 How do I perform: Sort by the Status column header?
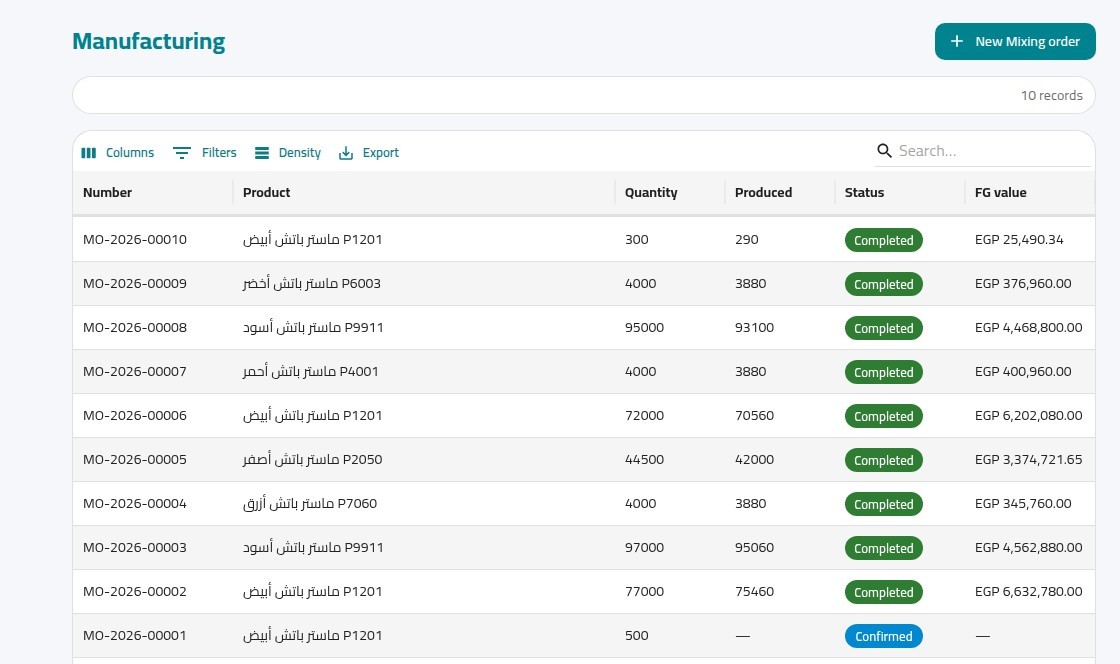864,193
